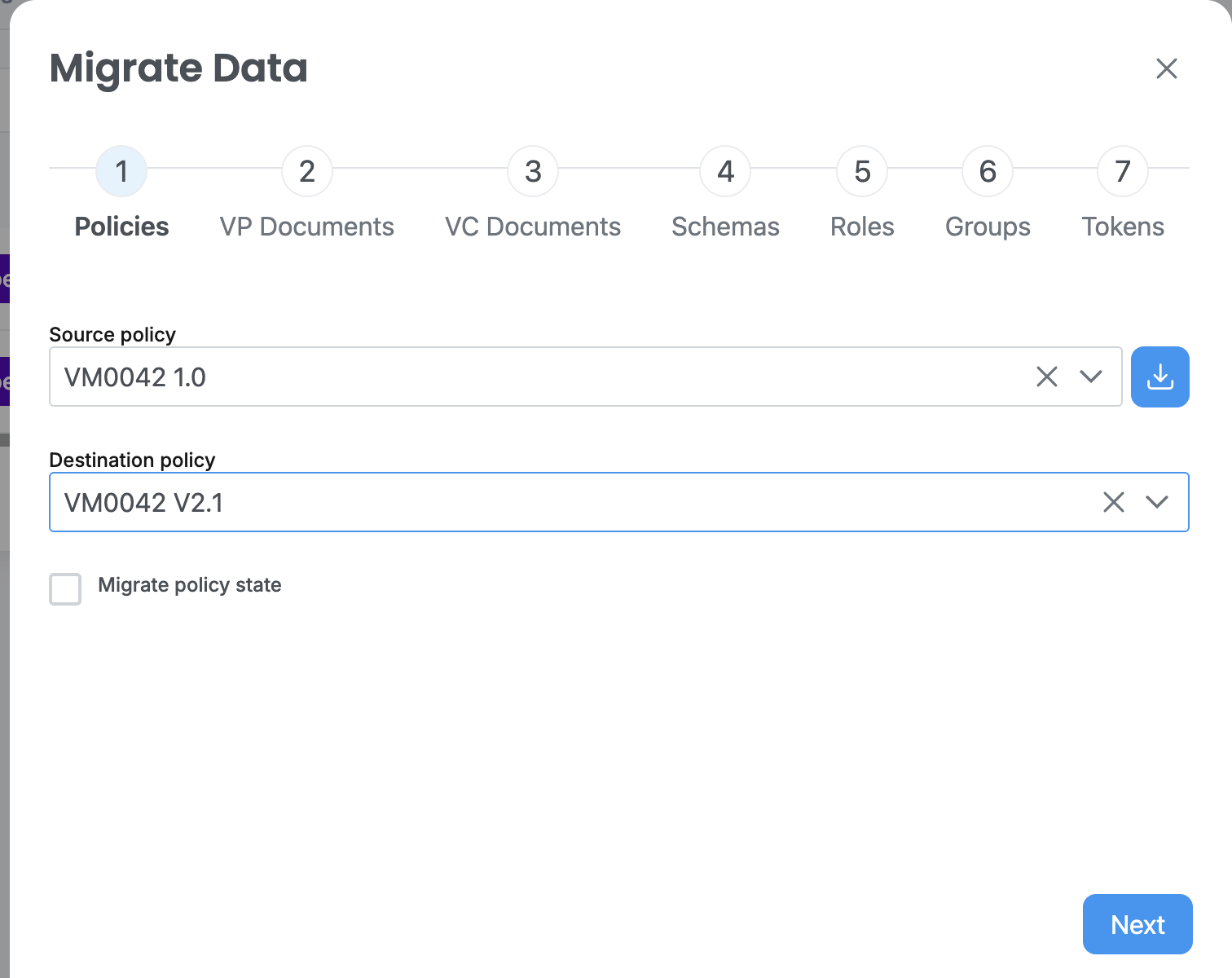Expand the Destination policy dropdown arrow
Image resolution: width=1232 pixels, height=978 pixels.
click(1156, 502)
